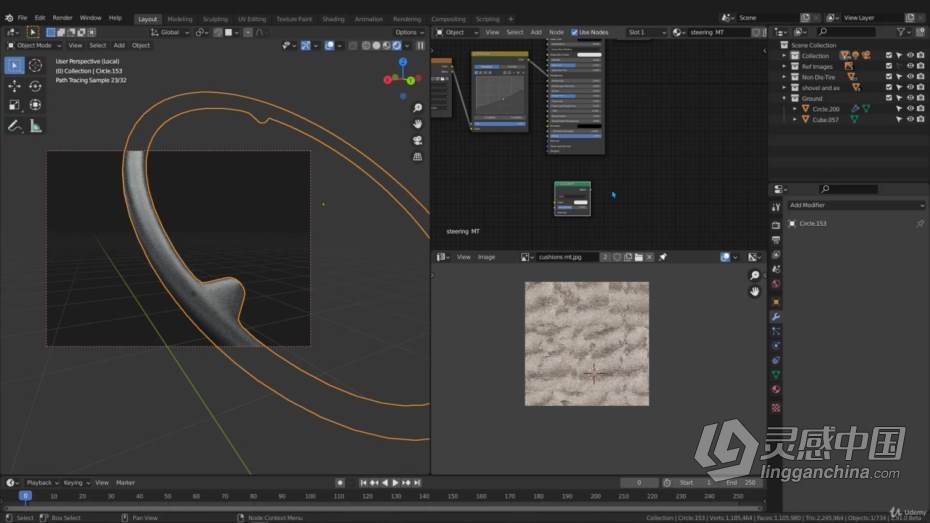Uncheck the Ref Images collection checkbox
The width and height of the screenshot is (930, 523).
[x=888, y=66]
